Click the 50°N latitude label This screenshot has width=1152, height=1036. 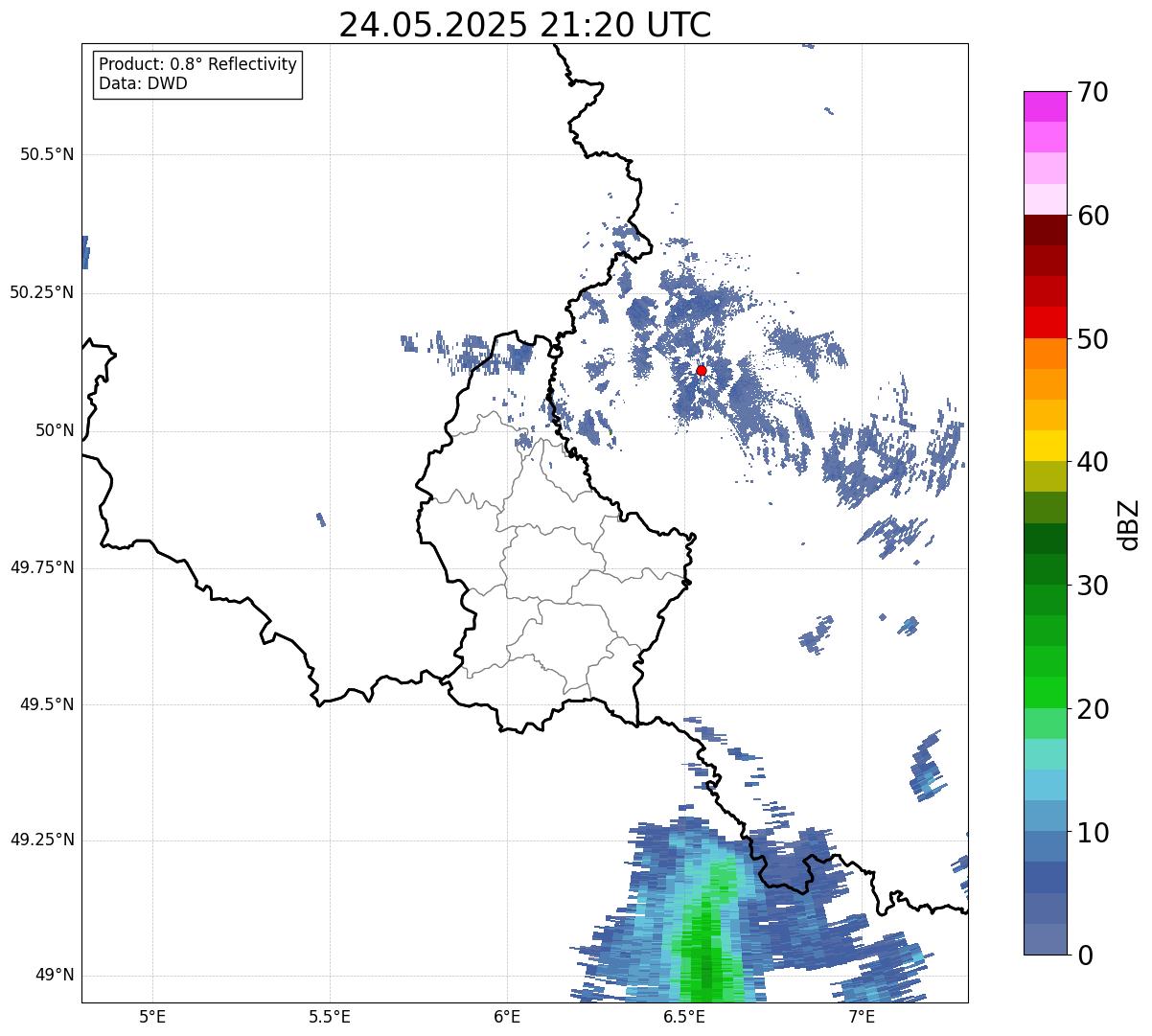pyautogui.click(x=55, y=430)
